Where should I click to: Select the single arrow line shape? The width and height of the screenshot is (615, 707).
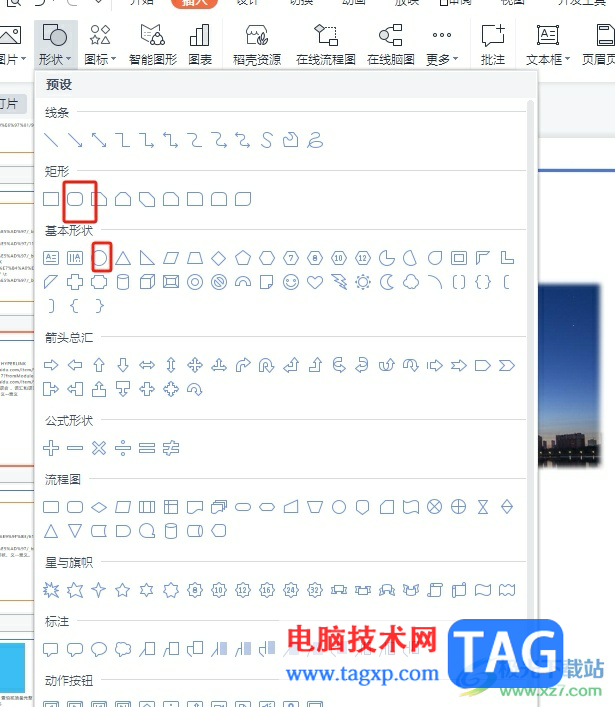75,140
